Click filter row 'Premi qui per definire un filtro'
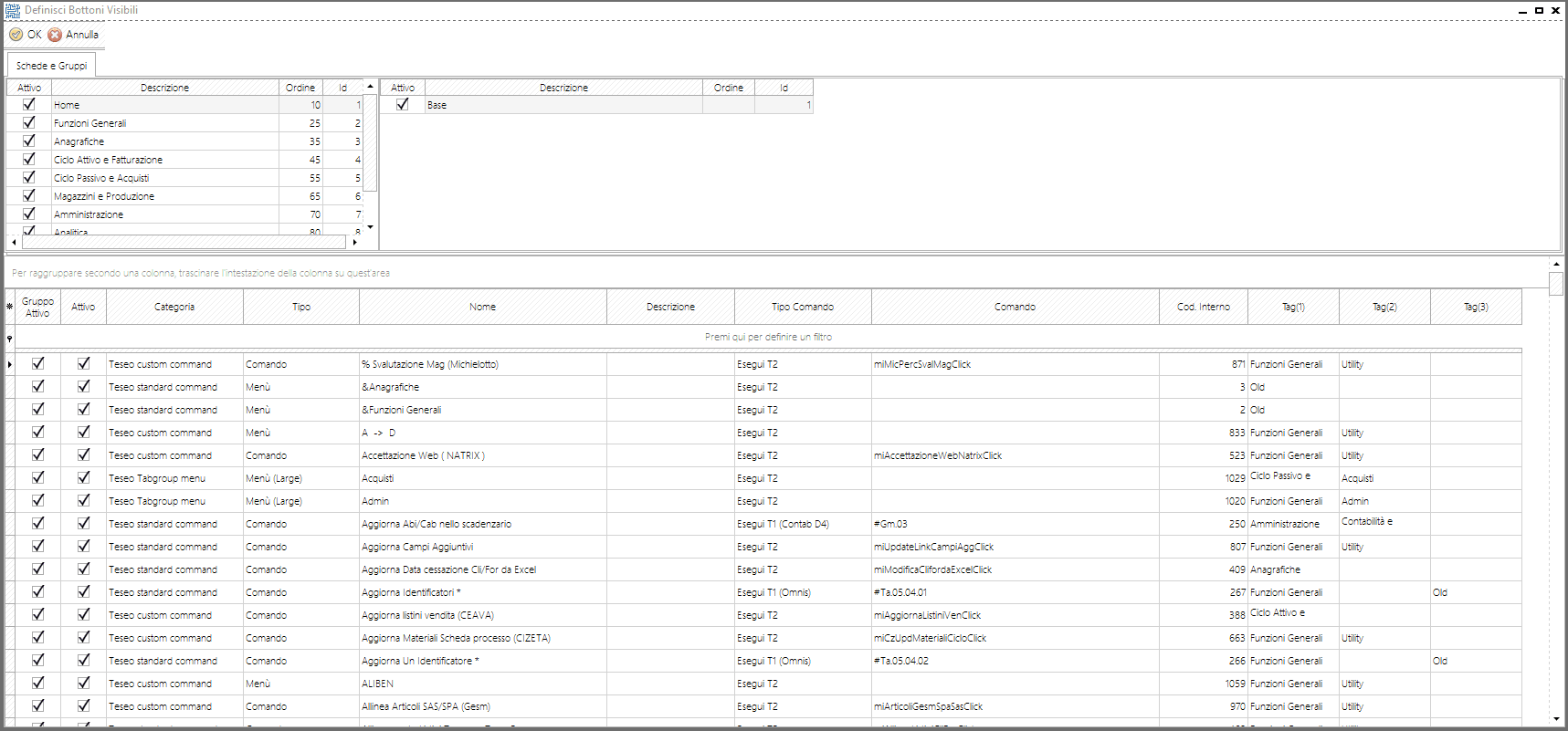Image resolution: width=1568 pixels, height=731 pixels. click(x=768, y=337)
